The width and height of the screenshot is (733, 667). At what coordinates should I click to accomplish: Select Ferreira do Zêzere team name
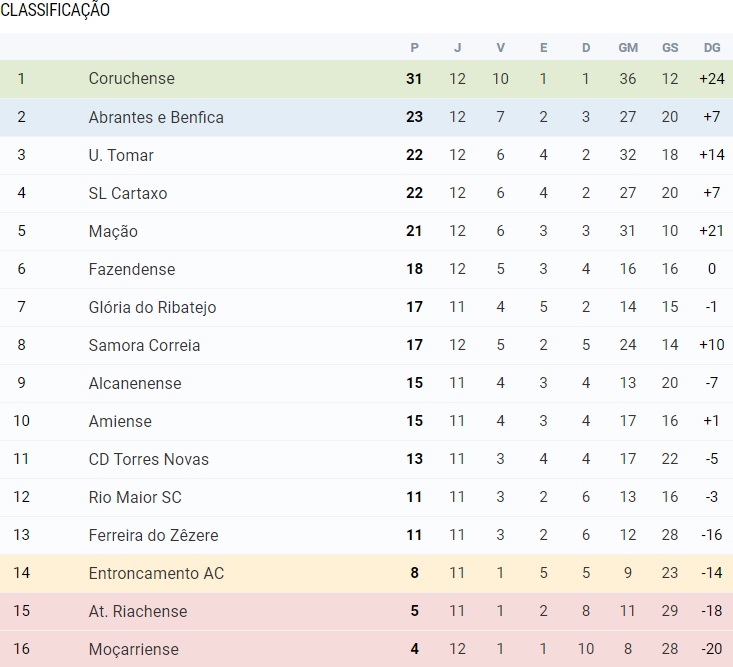tap(153, 535)
